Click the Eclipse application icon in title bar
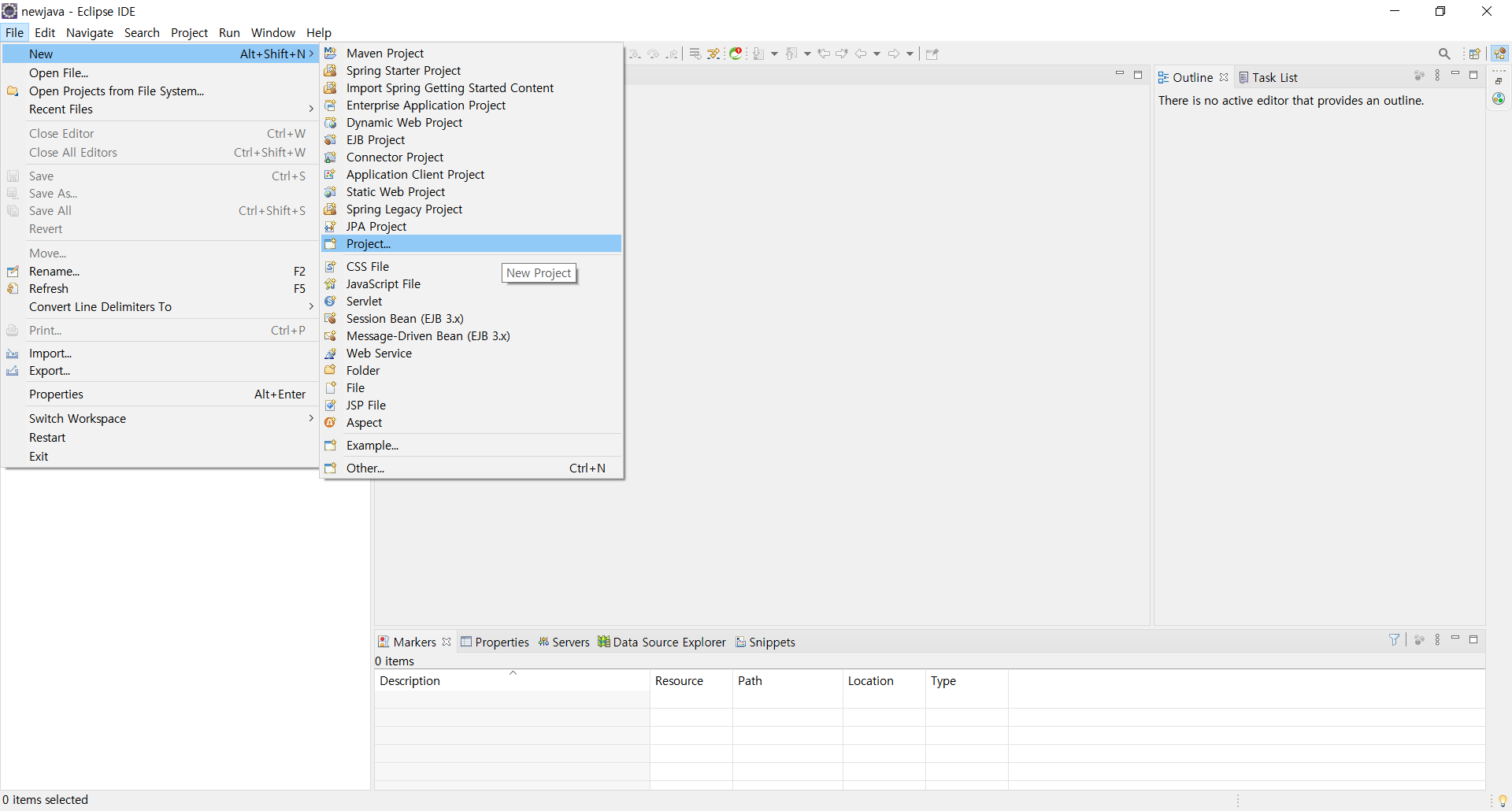The image size is (1512, 811). coord(9,11)
